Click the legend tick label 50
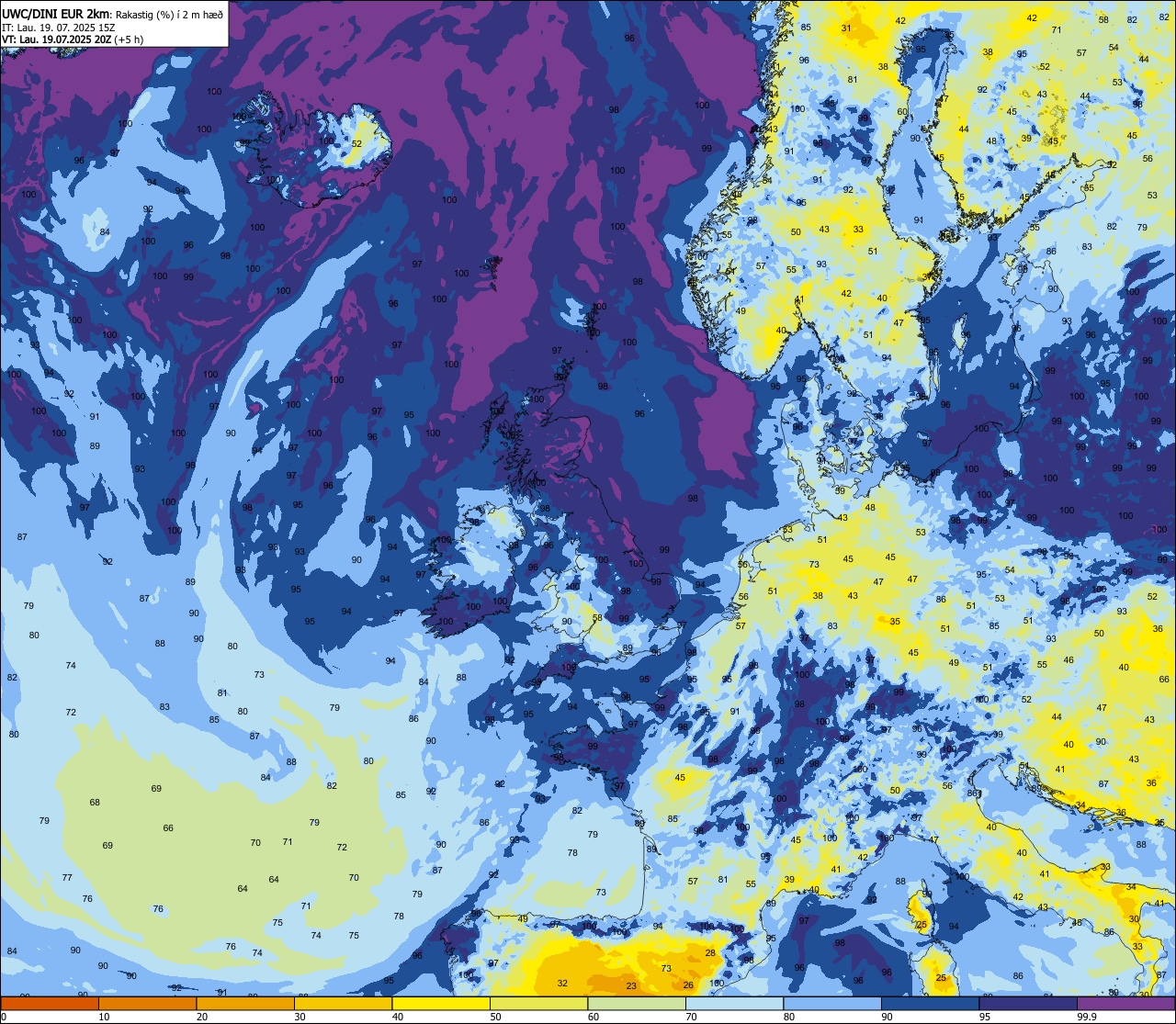 (495, 1017)
